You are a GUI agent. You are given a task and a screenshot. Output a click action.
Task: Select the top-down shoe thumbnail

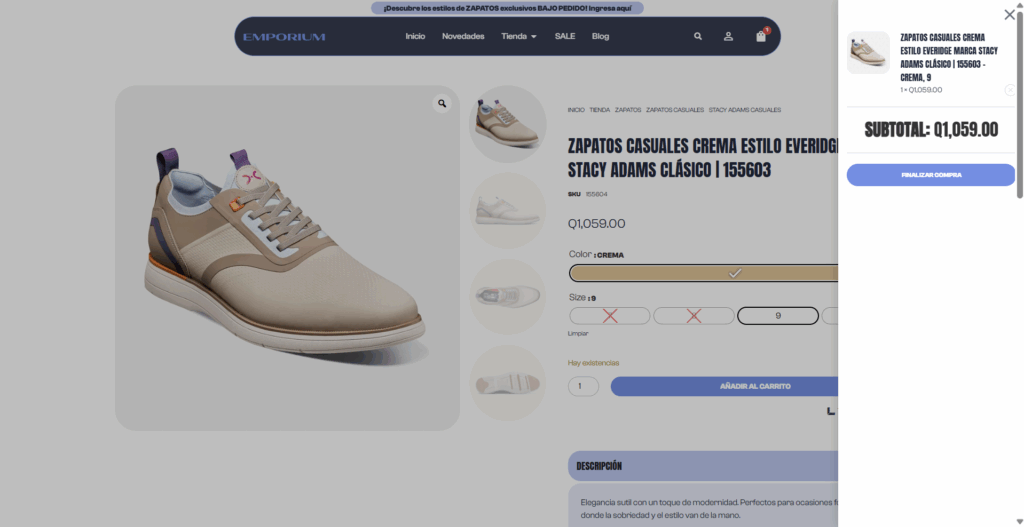507,296
